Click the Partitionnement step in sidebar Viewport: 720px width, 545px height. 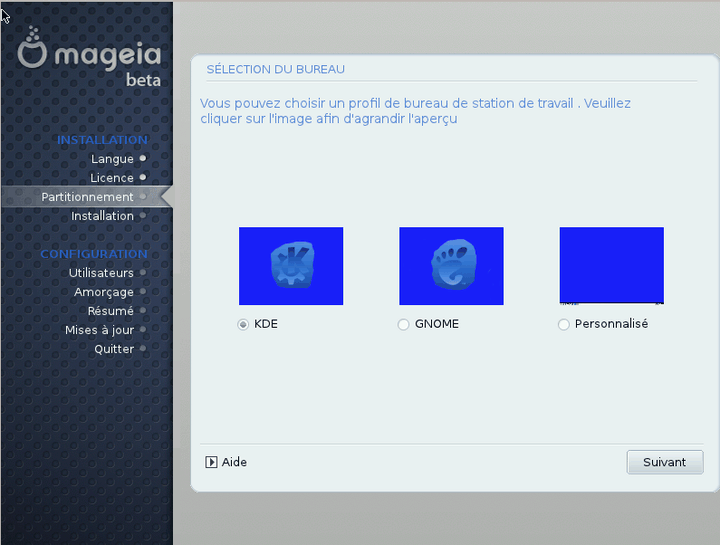(87, 197)
